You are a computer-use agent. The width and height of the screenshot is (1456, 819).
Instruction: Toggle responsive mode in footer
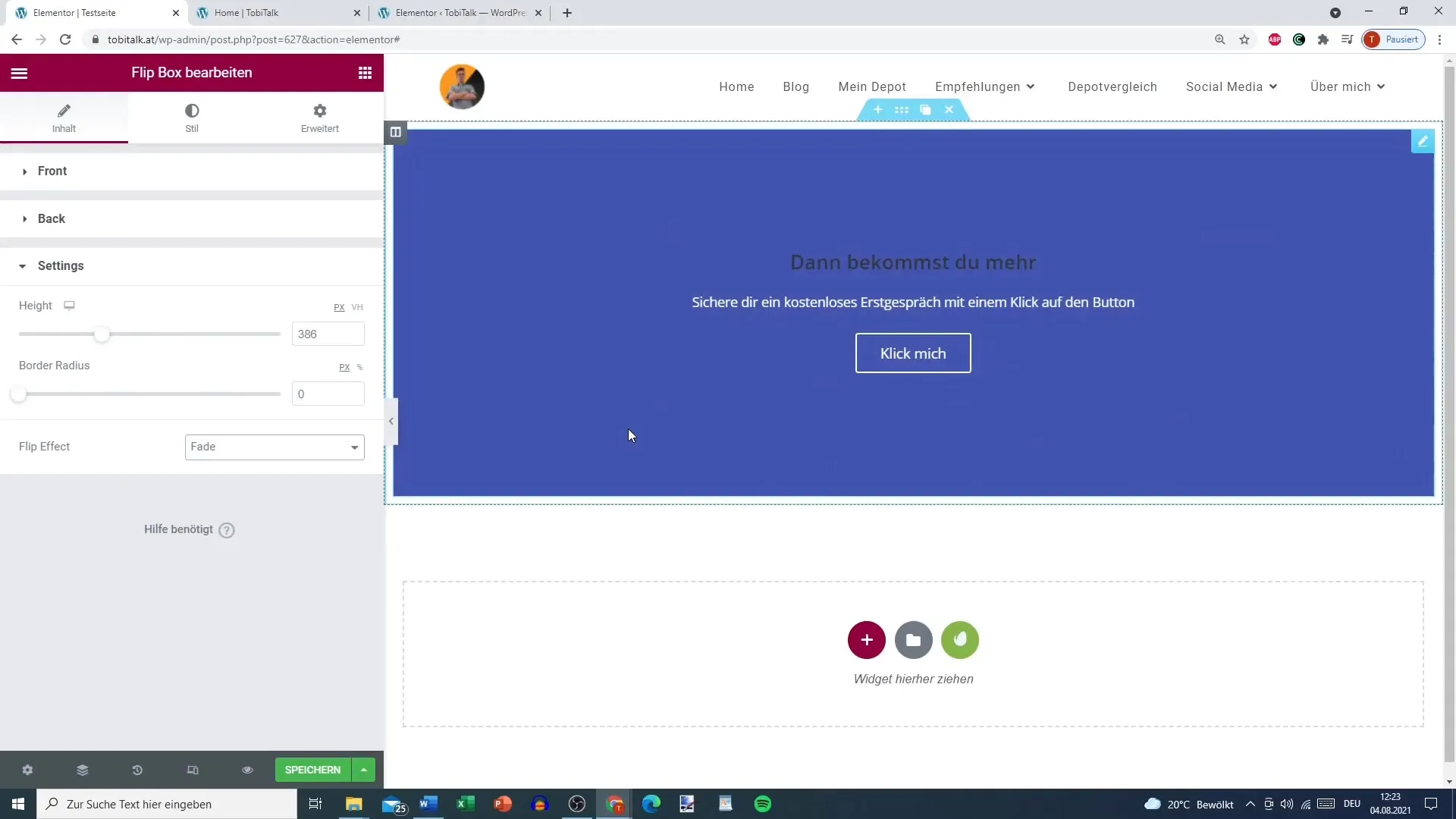coord(193,770)
